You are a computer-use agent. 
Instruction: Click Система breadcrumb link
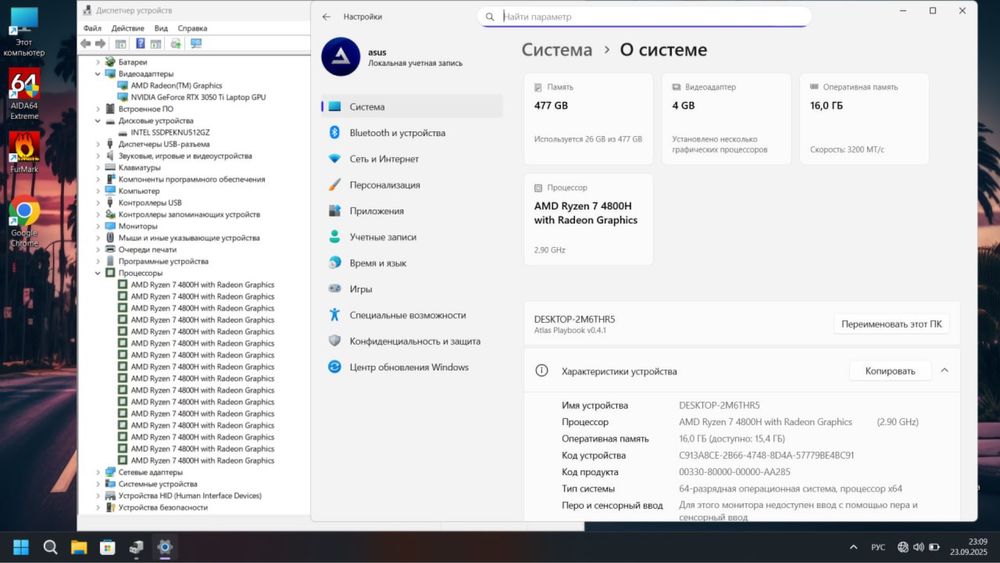tap(557, 50)
